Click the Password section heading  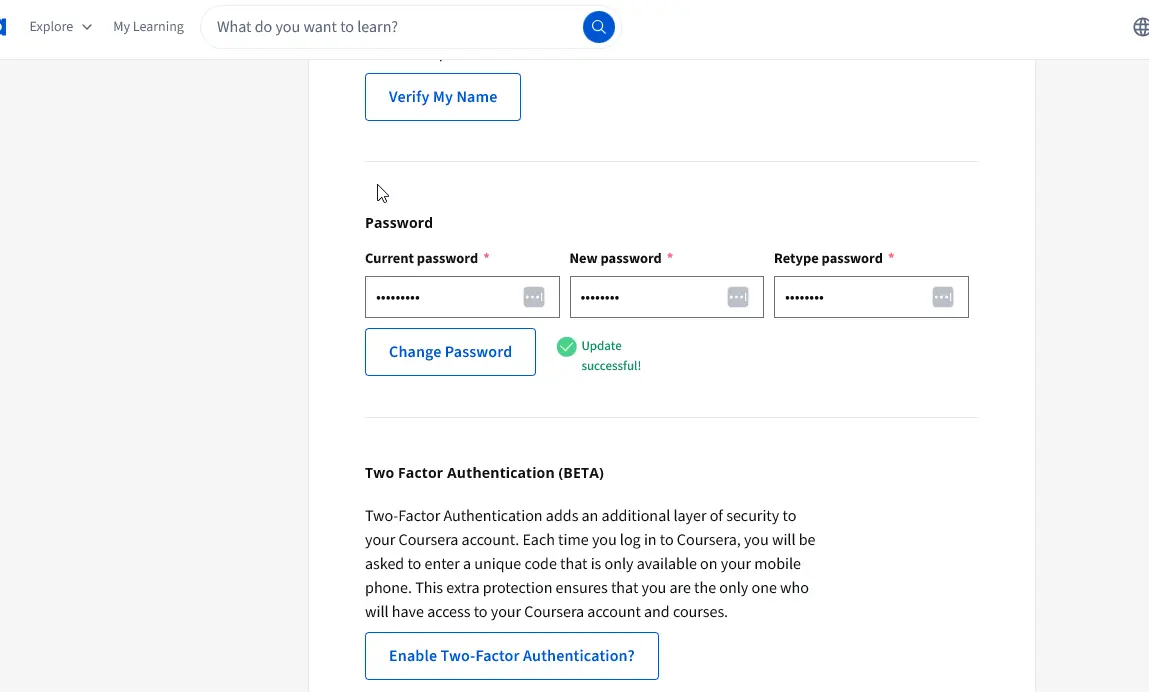pos(399,223)
